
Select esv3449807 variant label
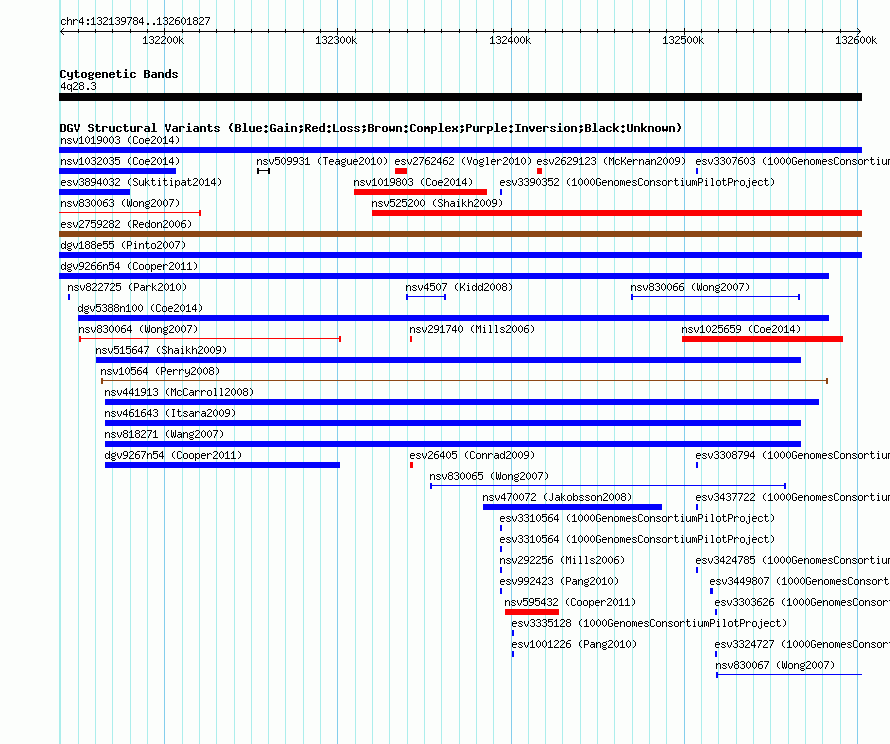point(799,581)
